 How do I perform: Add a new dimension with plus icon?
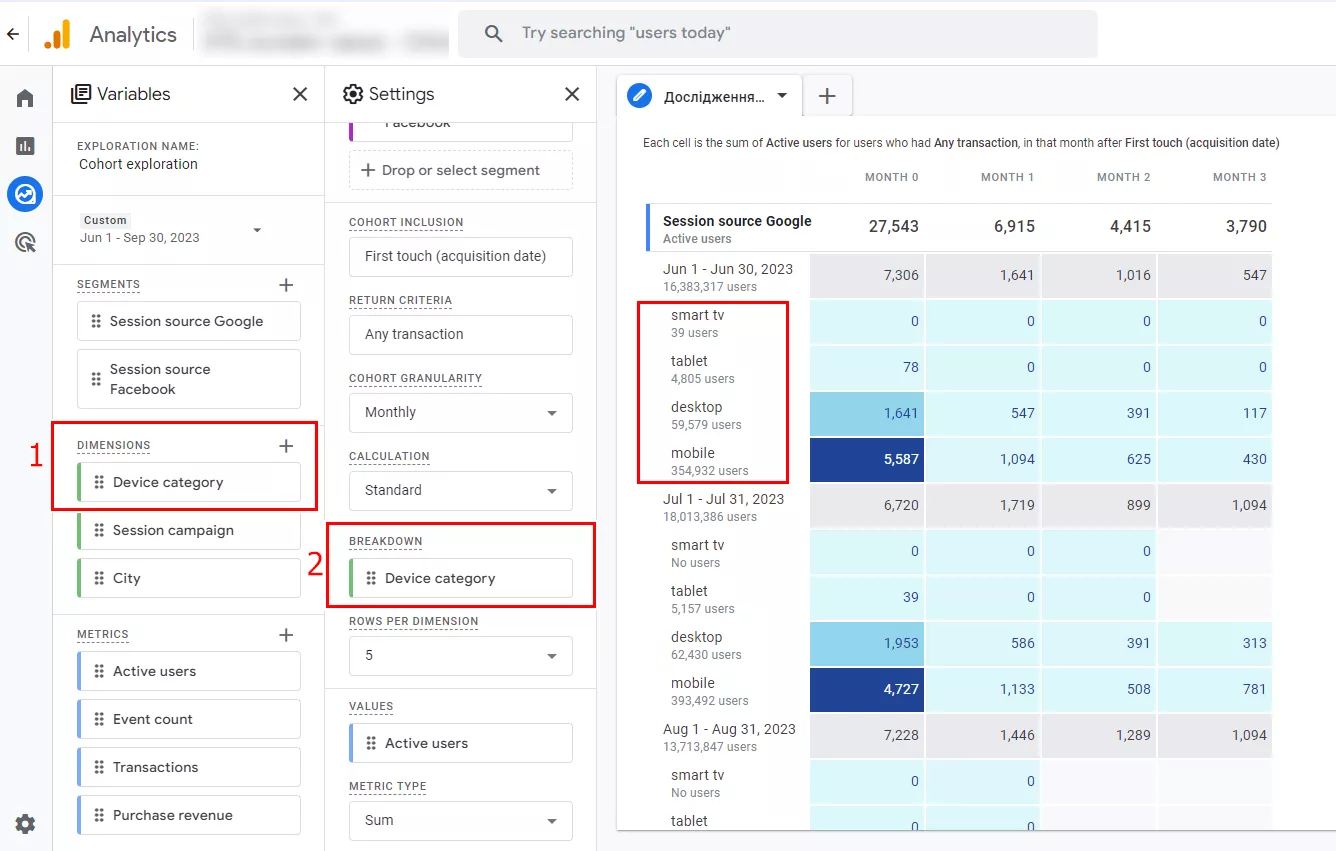[x=286, y=446]
